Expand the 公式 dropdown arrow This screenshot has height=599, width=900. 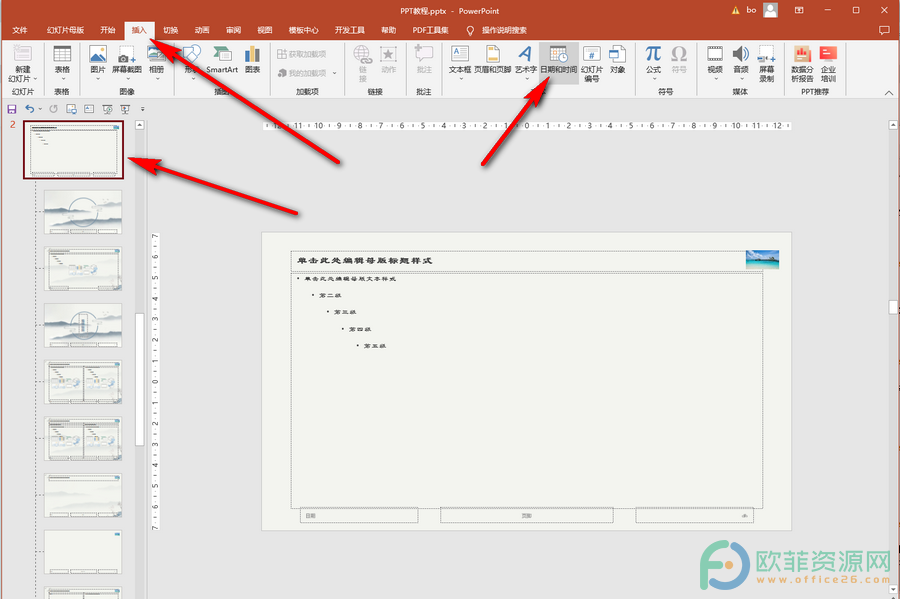[x=653, y=79]
